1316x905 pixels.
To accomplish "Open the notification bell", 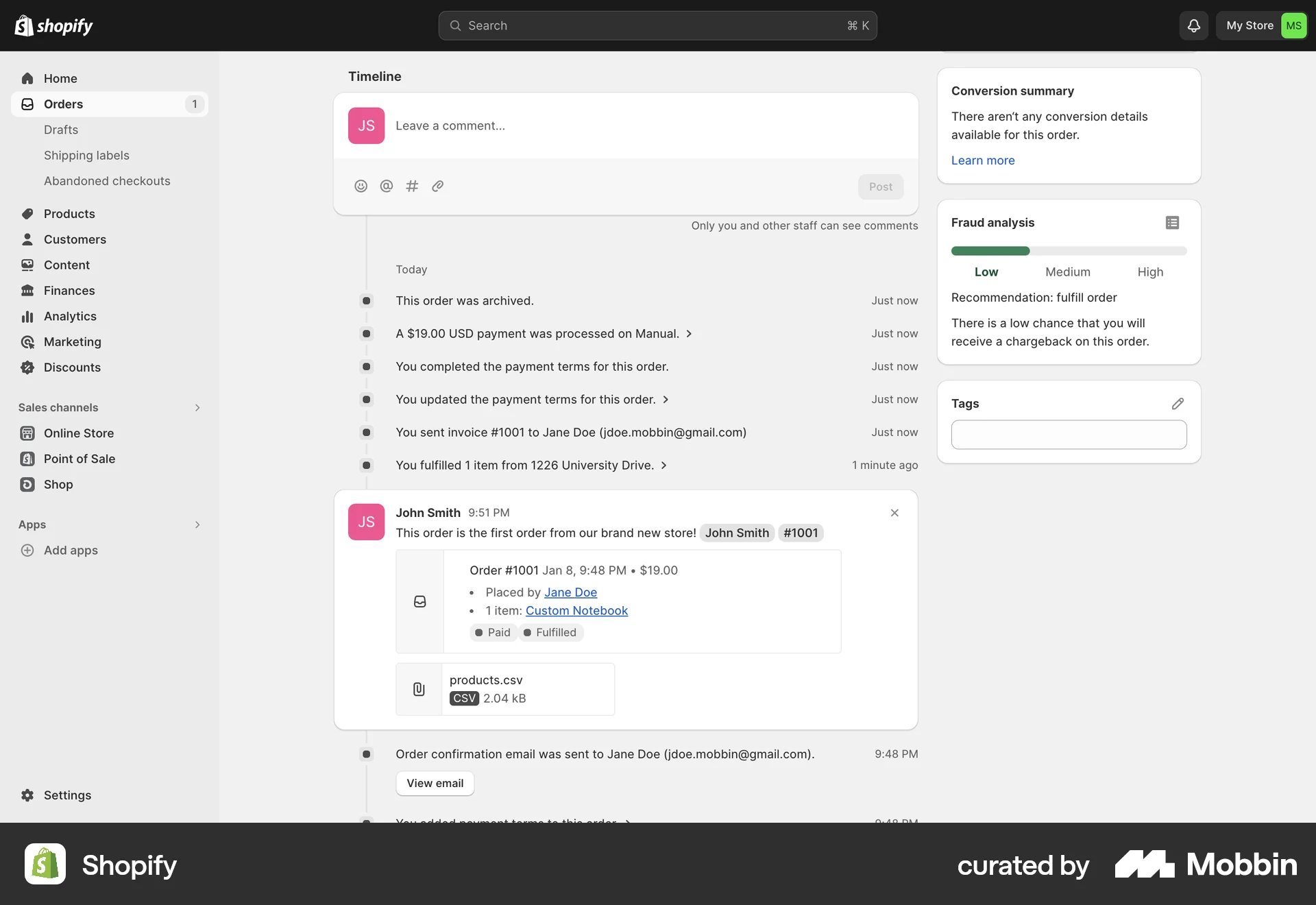I will coord(1193,25).
